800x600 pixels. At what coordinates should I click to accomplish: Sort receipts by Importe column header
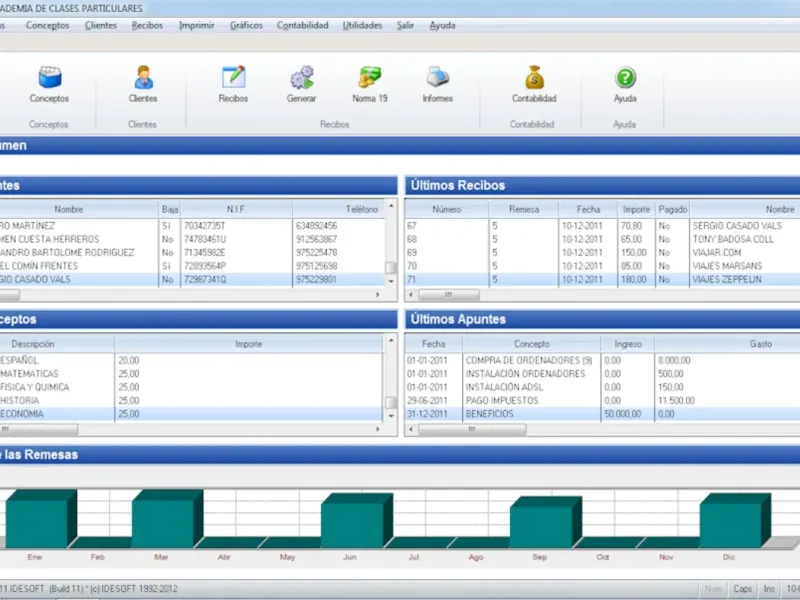[636, 209]
